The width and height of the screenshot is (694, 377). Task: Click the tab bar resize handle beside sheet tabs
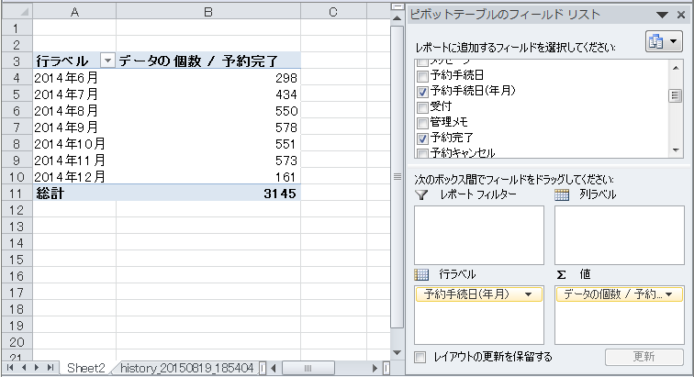(263, 368)
